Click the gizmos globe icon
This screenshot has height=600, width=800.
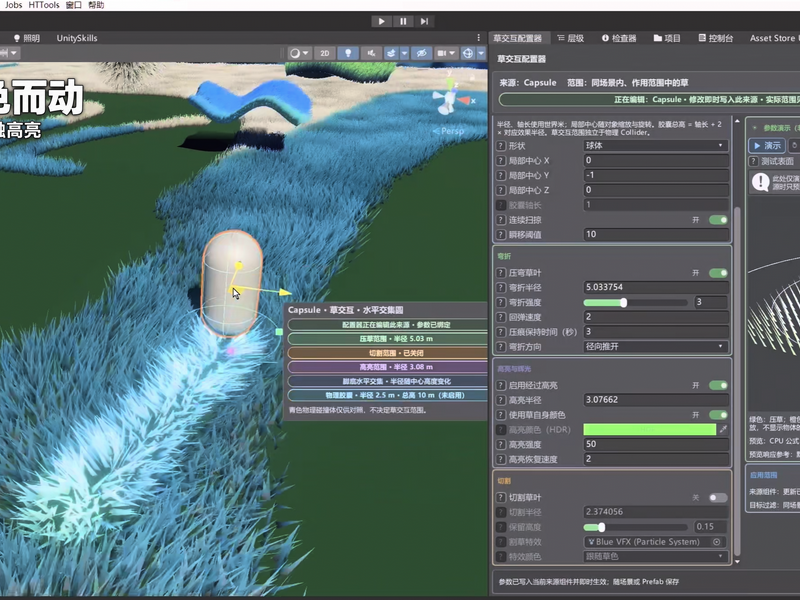(468, 53)
